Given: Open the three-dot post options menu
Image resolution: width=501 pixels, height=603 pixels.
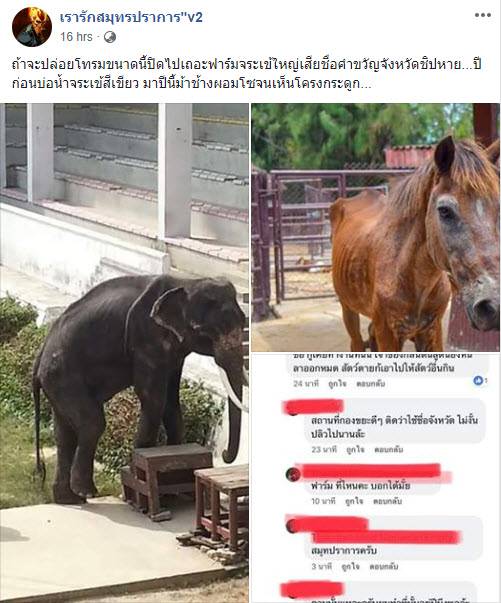Looking at the screenshot, I should click(483, 15).
